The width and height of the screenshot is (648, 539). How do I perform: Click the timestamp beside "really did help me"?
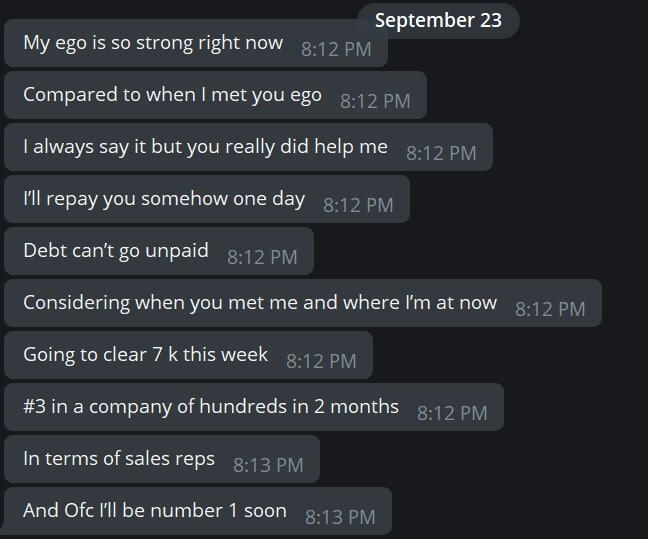point(441,153)
